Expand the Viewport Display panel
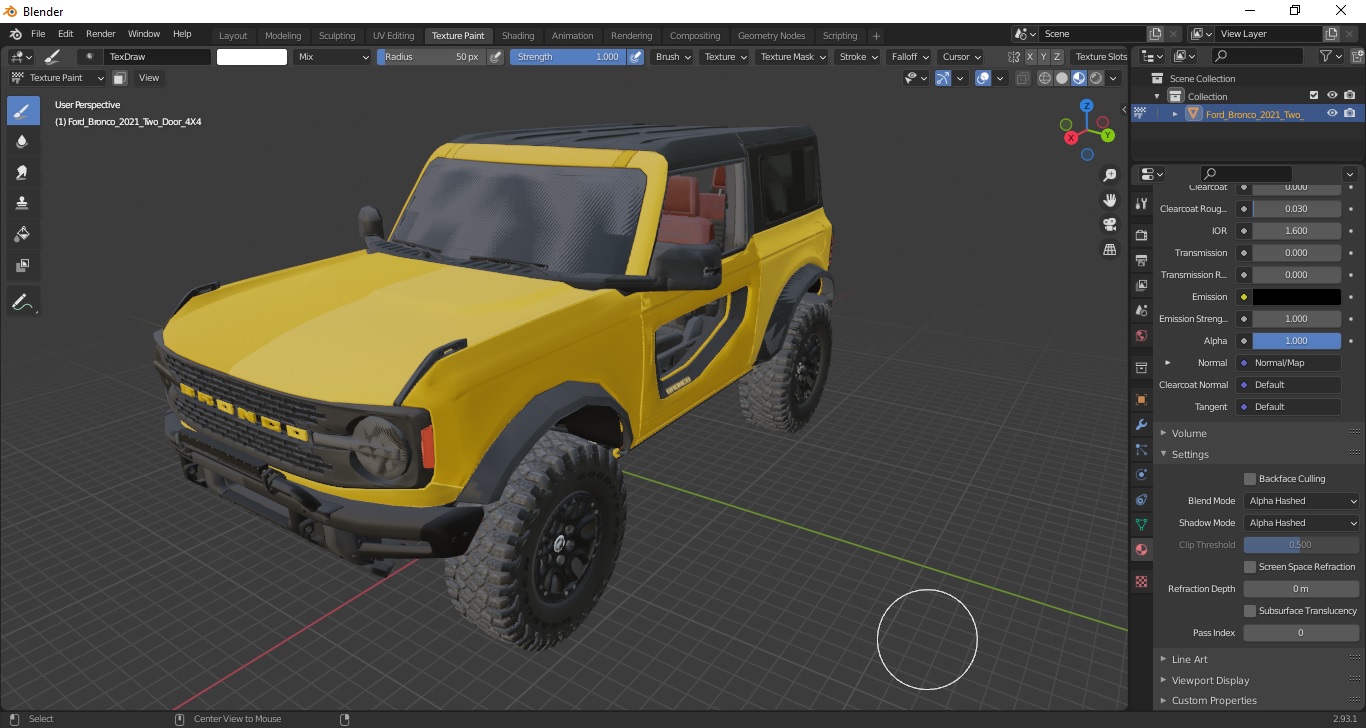The height and width of the screenshot is (728, 1366). 1210,680
